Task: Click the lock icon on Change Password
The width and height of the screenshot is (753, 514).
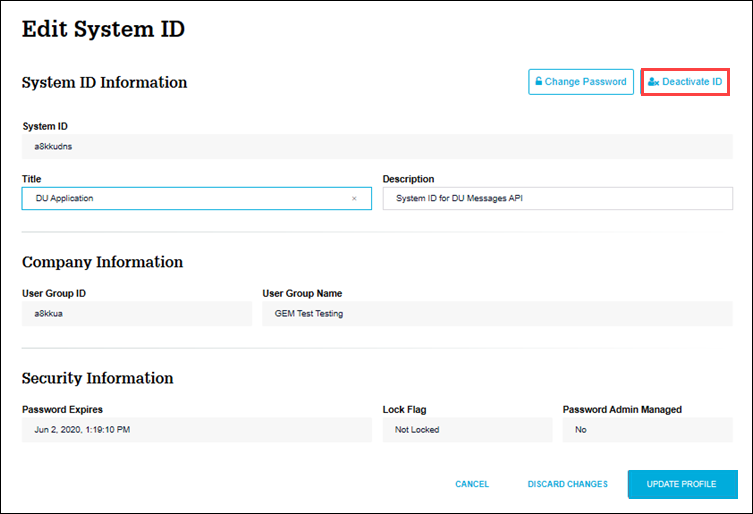Action: (539, 81)
